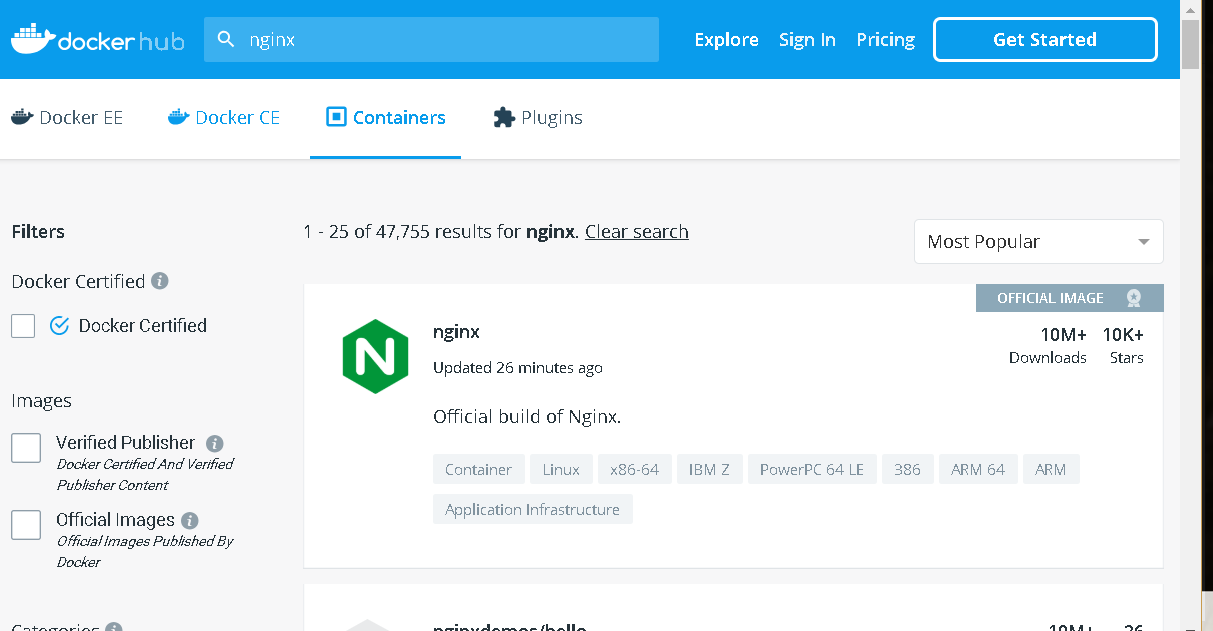Image resolution: width=1213 pixels, height=631 pixels.
Task: Click the Container tag chip
Action: [479, 469]
